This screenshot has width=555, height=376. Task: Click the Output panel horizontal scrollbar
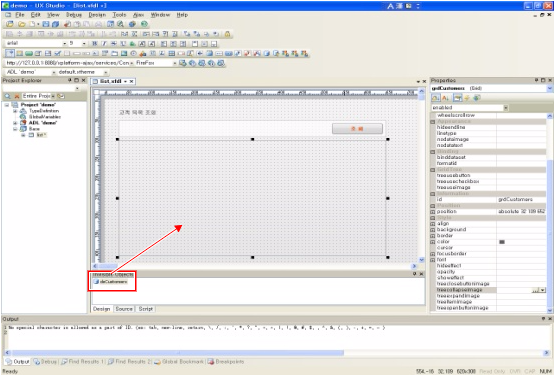[x=178, y=353]
